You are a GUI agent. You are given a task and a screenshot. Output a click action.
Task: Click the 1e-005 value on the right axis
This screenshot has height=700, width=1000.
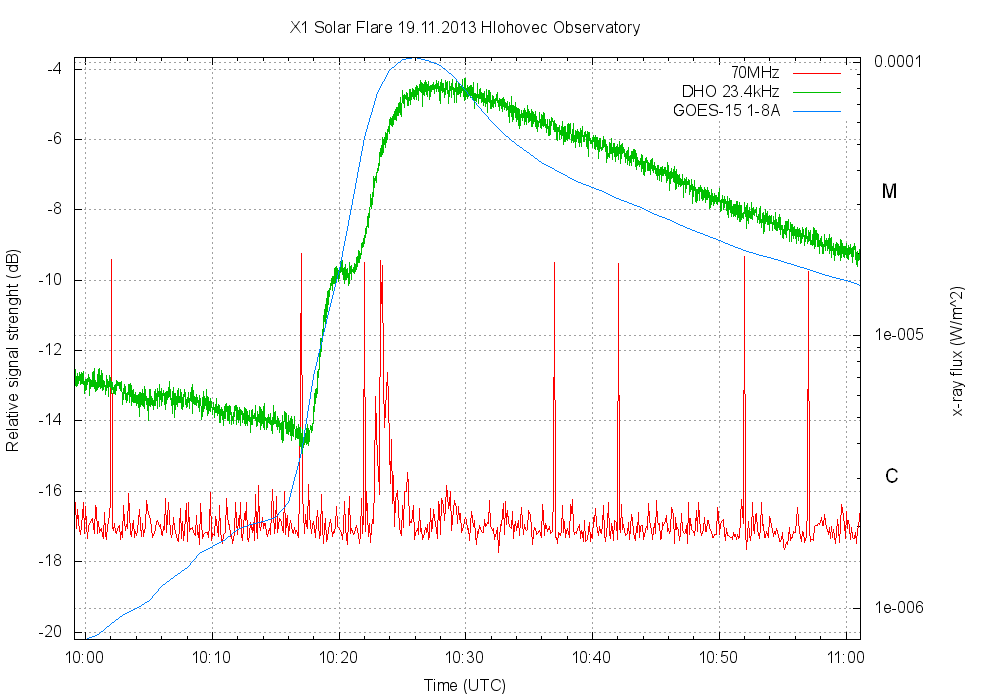[898, 335]
